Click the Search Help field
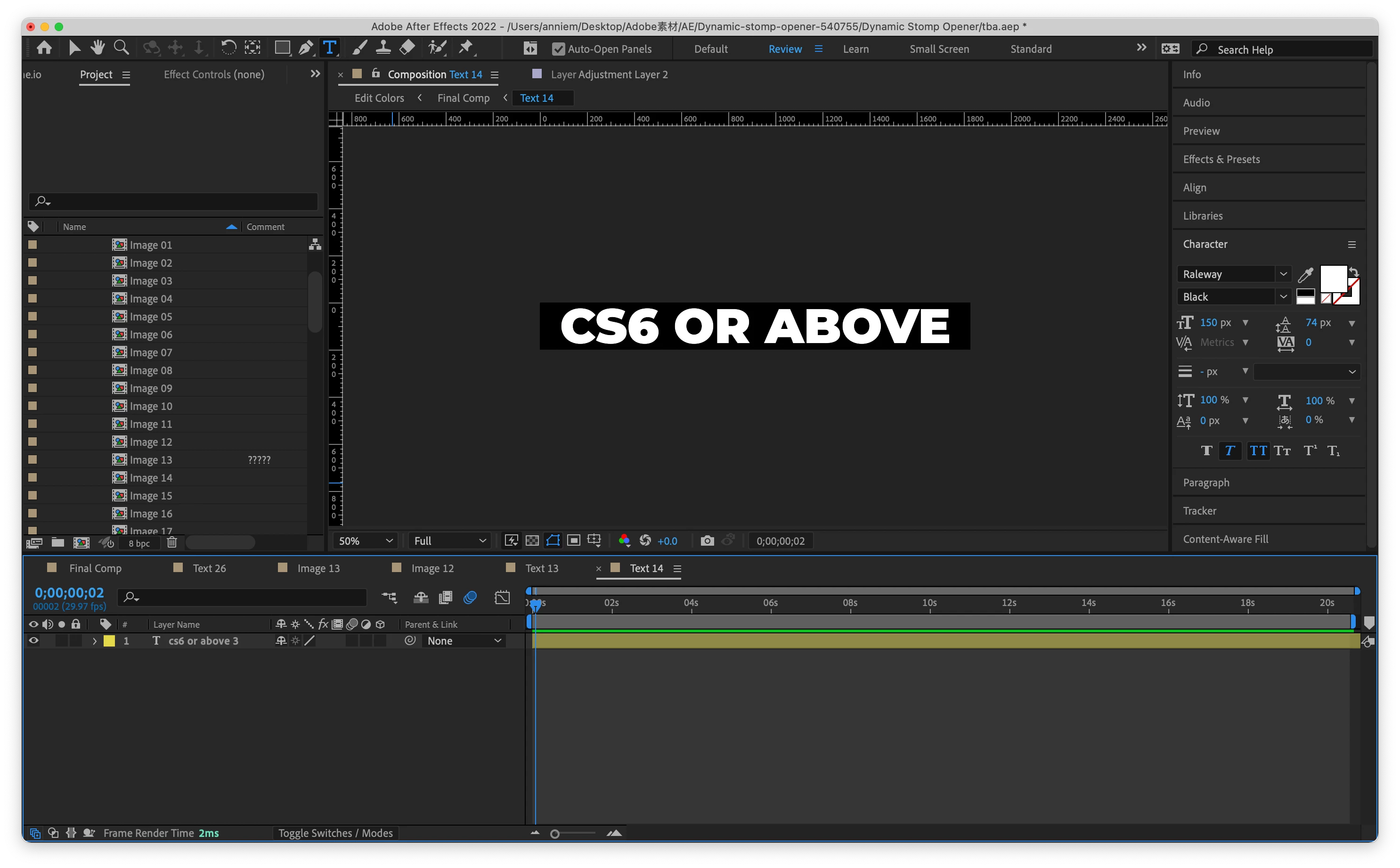Screen dimensions: 1400x868 tap(1285, 50)
